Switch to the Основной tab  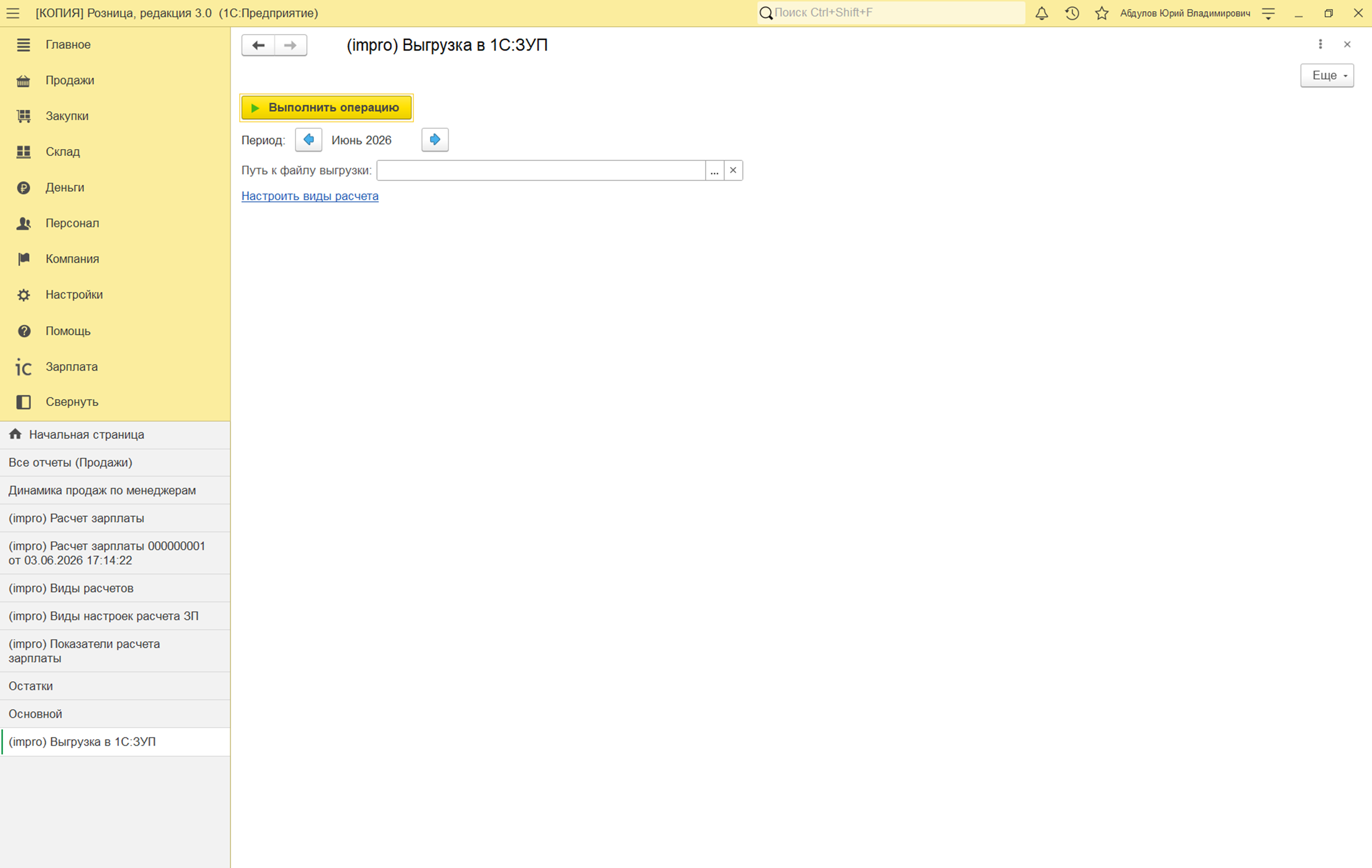click(x=115, y=714)
